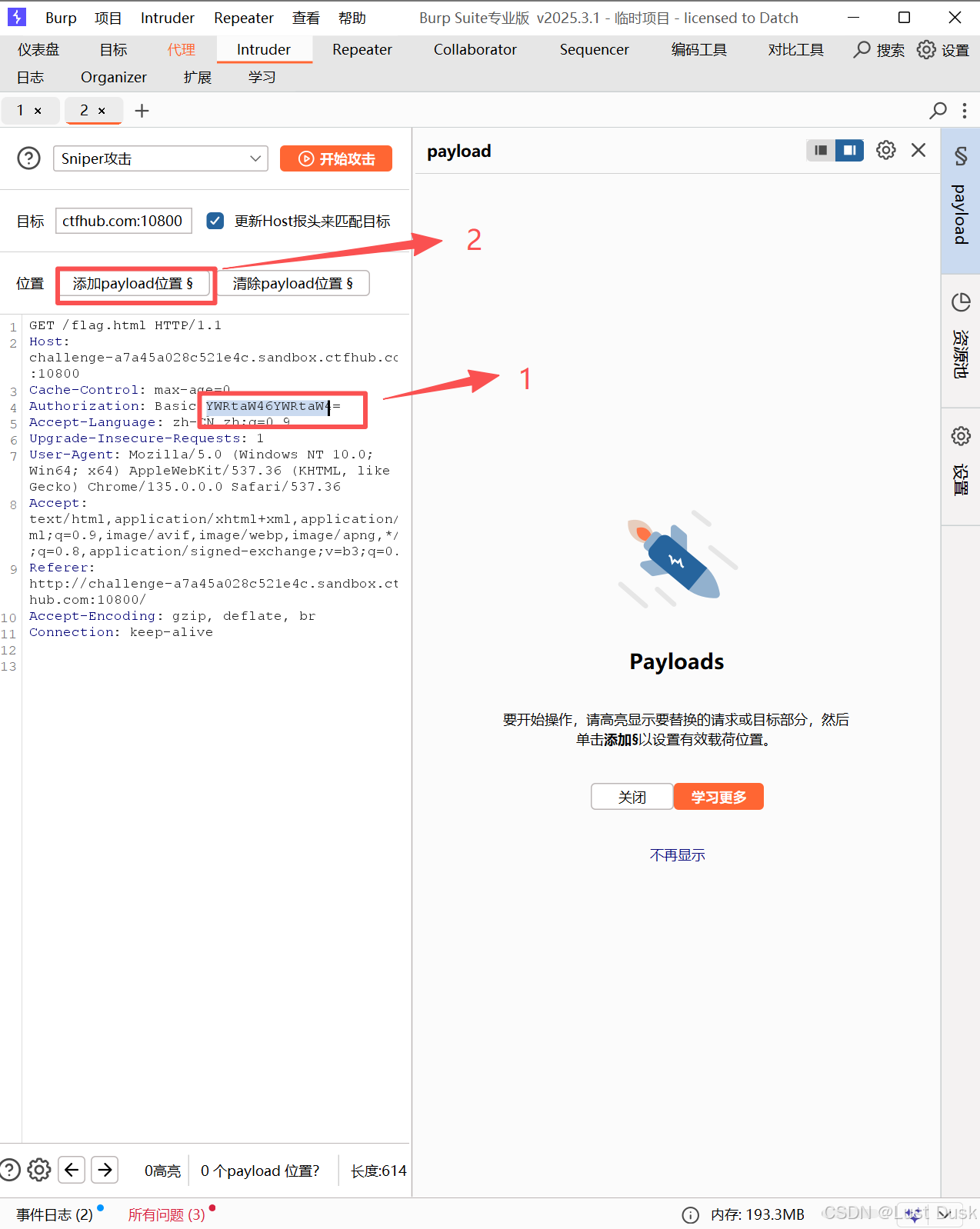Go to previous match with left arrow
This screenshot has width=980, height=1229.
[72, 1170]
